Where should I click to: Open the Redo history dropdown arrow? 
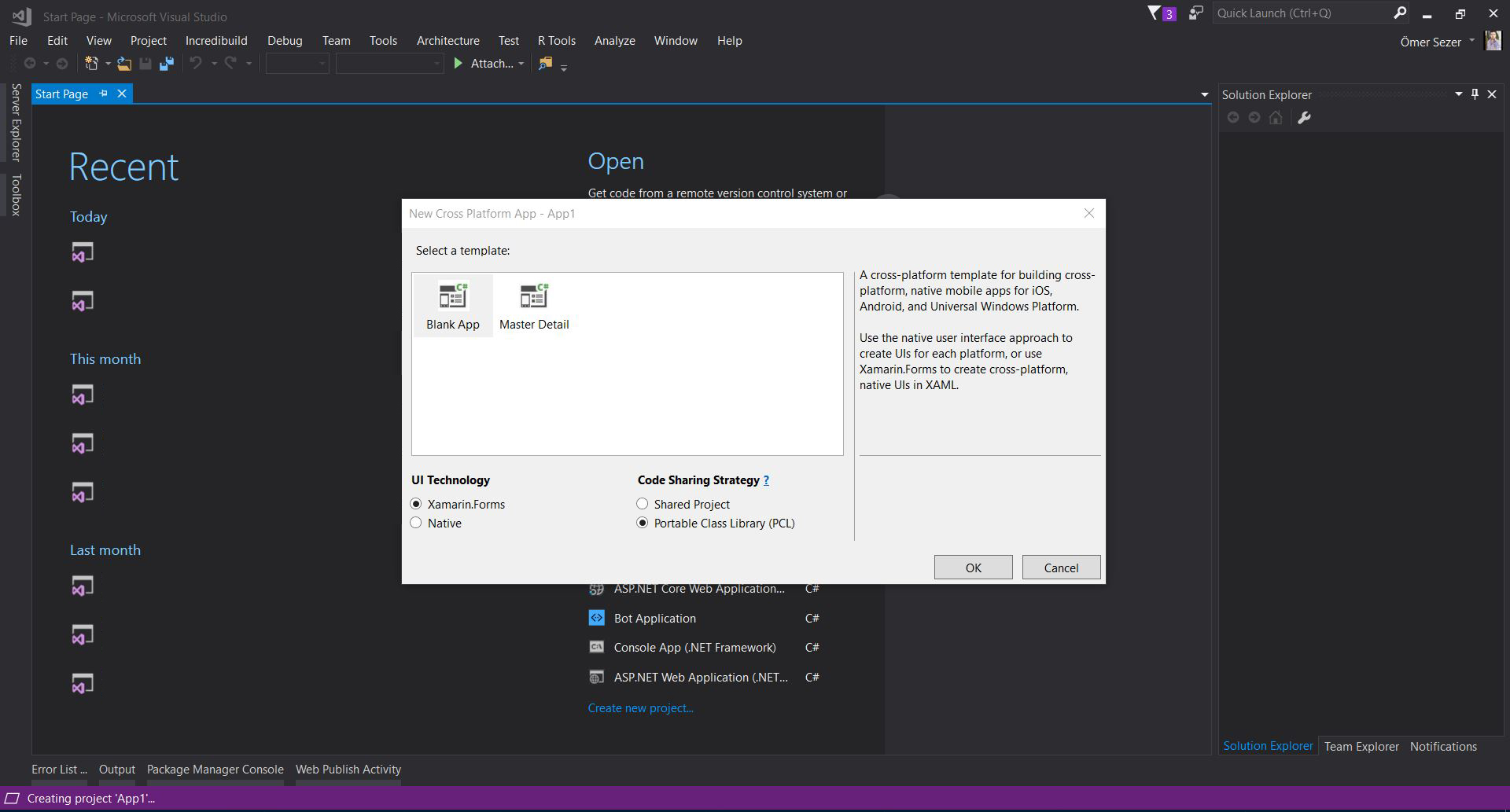[249, 64]
